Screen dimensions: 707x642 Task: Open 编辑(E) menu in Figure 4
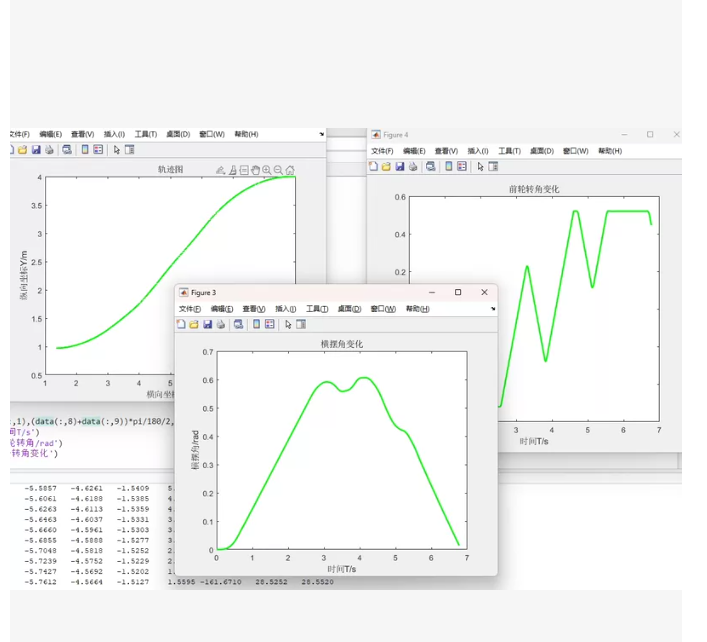click(414, 151)
